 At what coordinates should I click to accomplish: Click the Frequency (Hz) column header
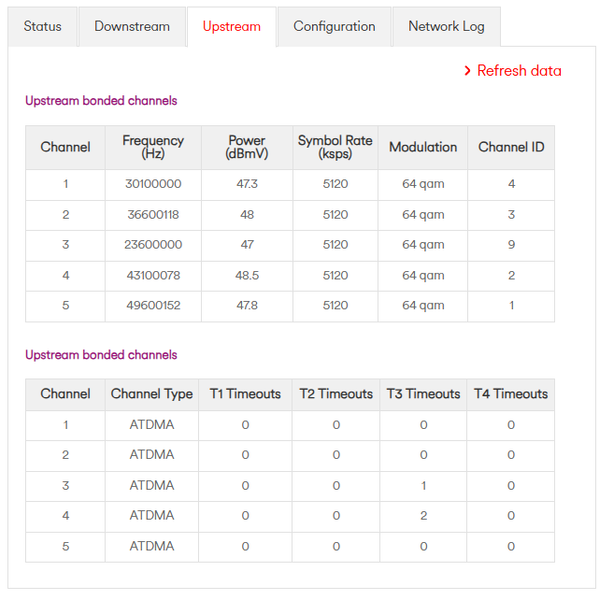(153, 147)
